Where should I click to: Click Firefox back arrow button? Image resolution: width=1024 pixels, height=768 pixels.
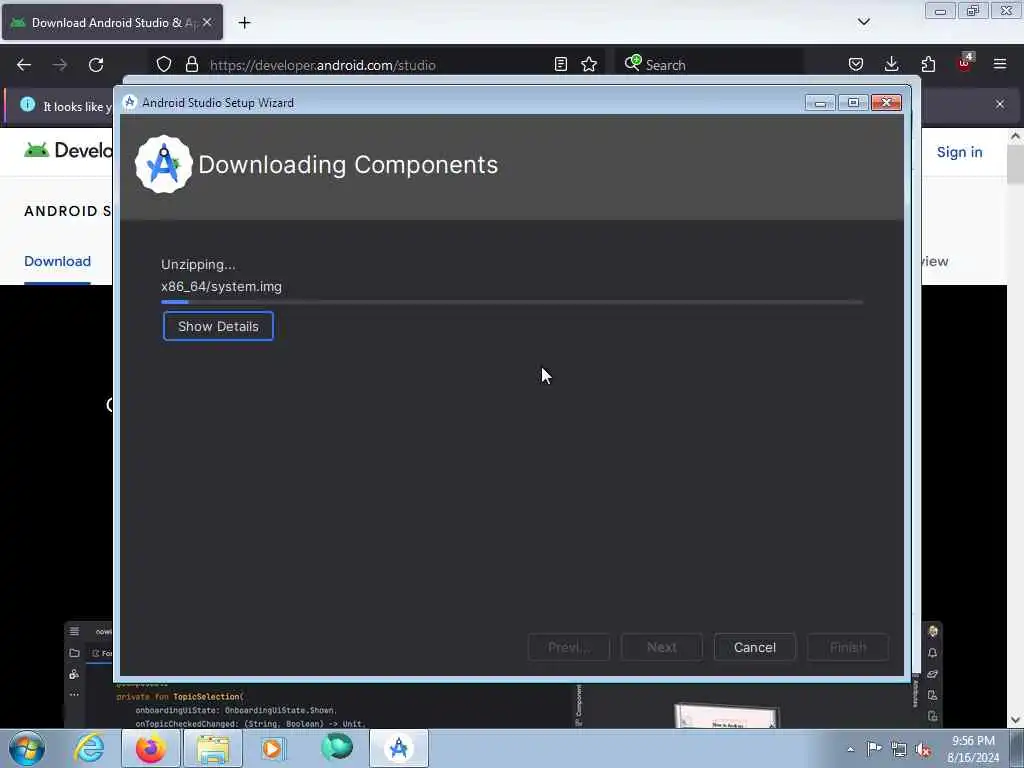coord(24,65)
